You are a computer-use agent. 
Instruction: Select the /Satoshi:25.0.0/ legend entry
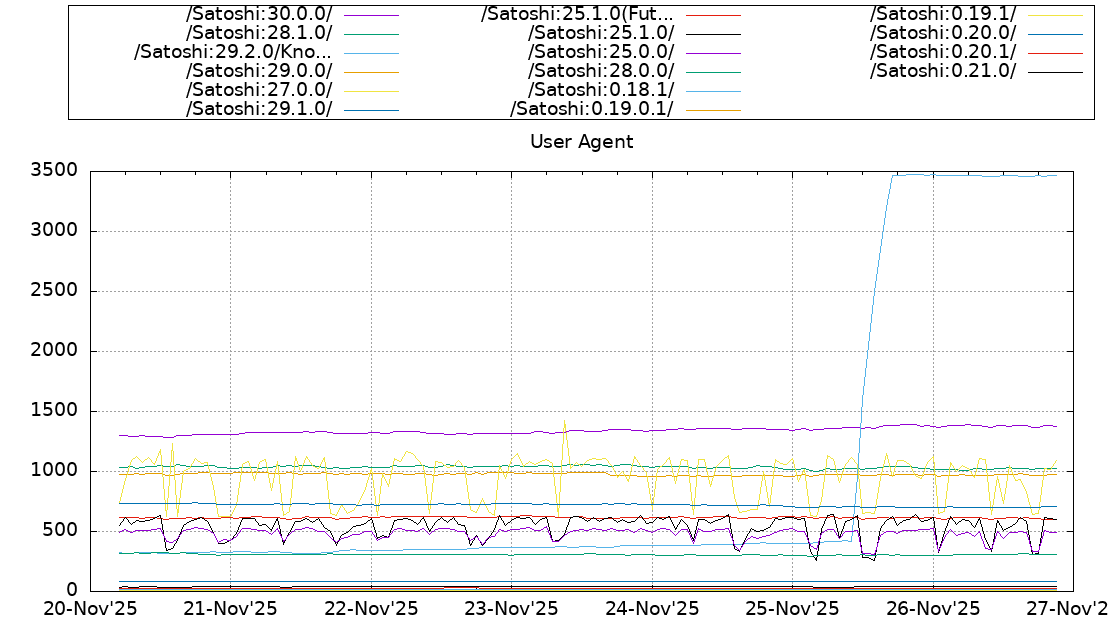coord(600,52)
